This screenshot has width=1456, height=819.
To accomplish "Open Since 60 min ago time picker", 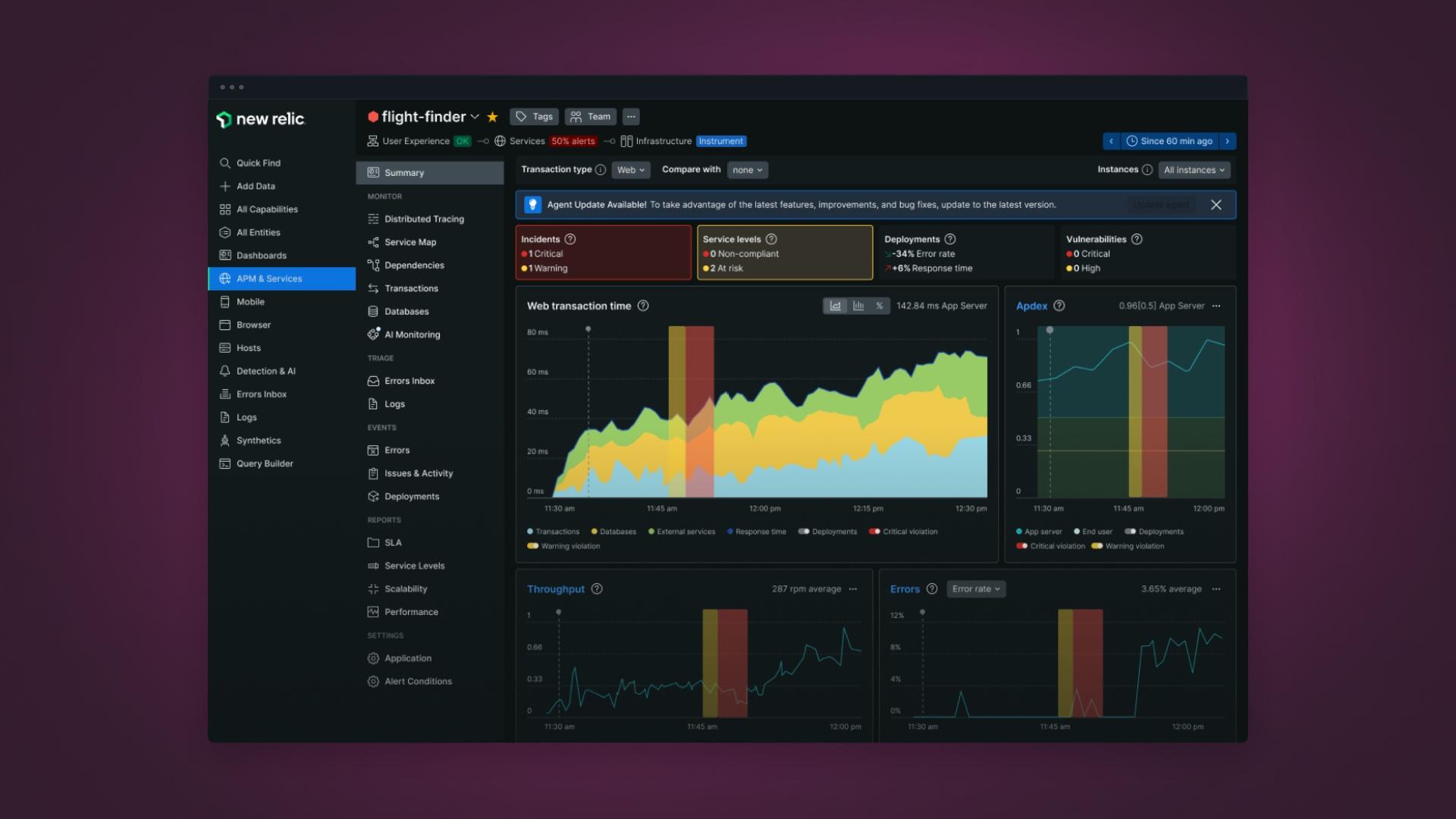I will (1169, 141).
